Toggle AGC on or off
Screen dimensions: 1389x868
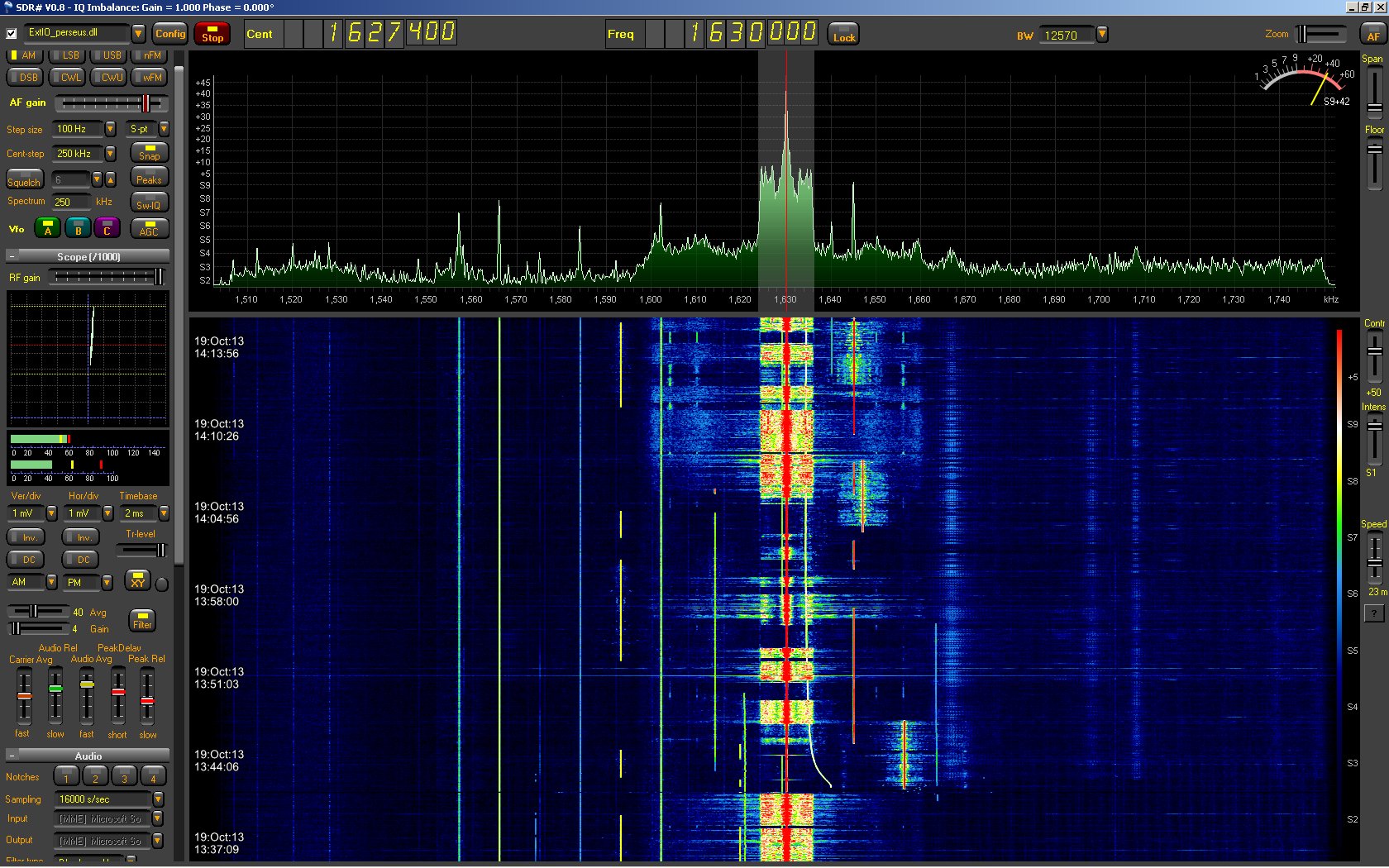(x=150, y=228)
